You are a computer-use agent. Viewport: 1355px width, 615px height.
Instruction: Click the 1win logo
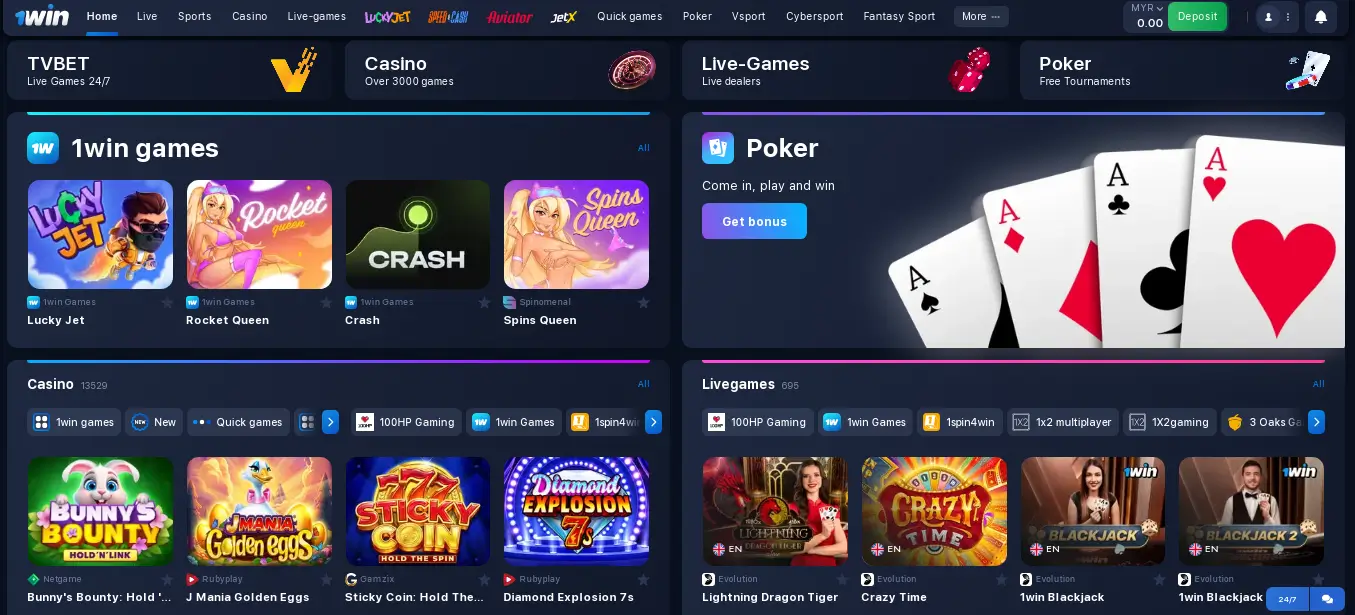[41, 17]
